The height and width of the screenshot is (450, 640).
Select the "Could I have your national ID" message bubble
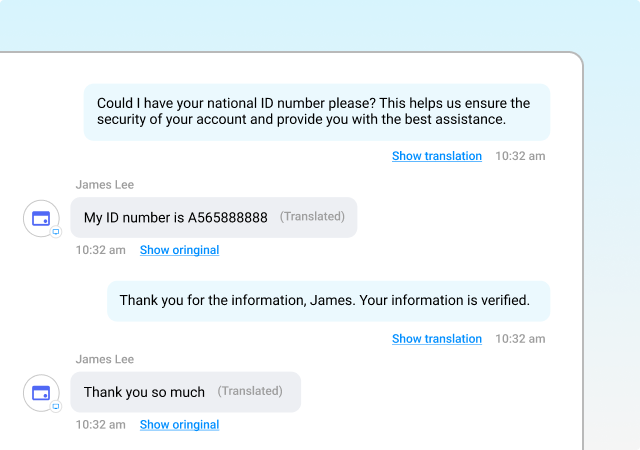point(317,112)
